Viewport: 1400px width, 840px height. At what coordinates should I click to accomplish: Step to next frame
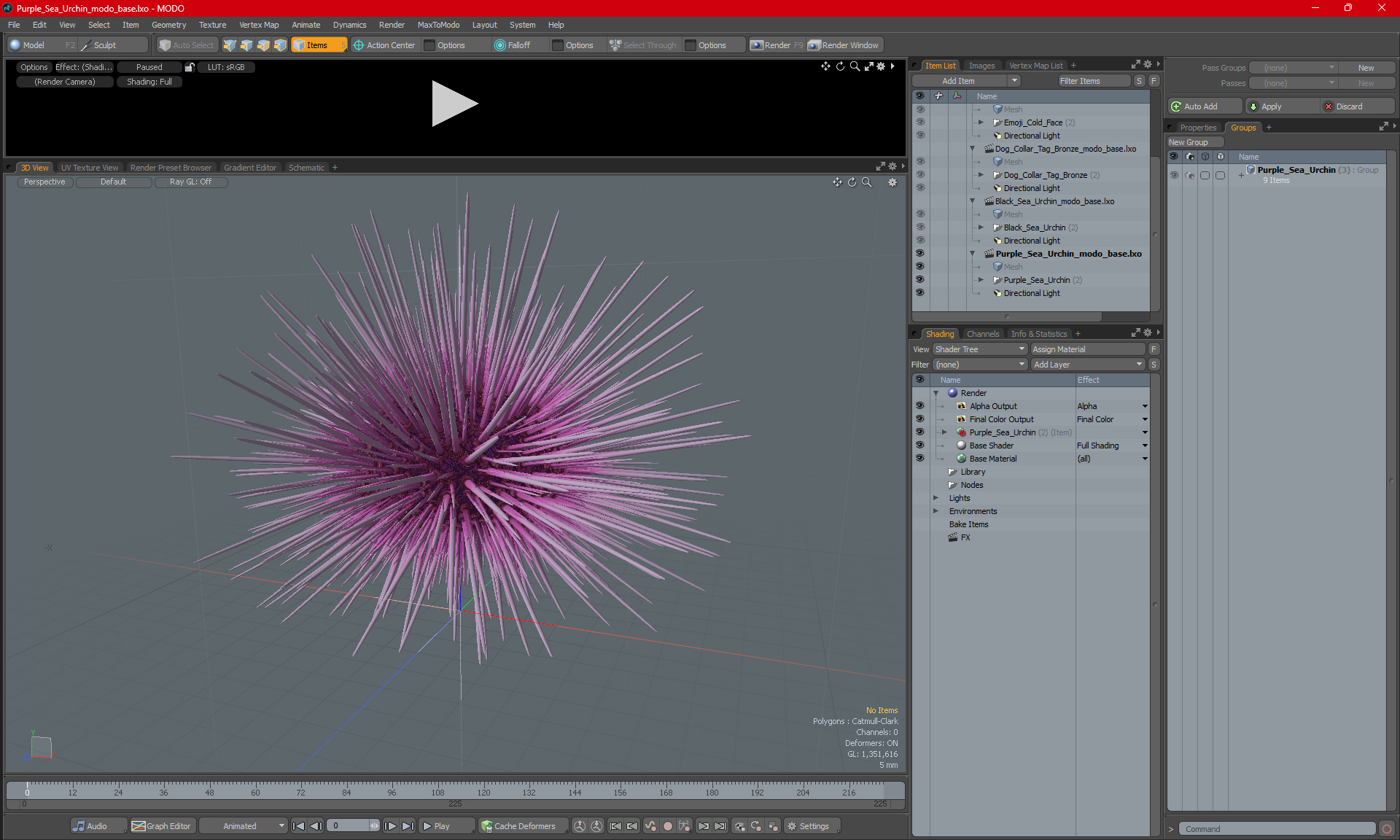pyautogui.click(x=391, y=826)
